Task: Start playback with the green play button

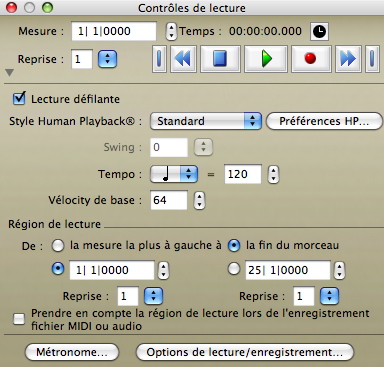Action: [x=266, y=59]
